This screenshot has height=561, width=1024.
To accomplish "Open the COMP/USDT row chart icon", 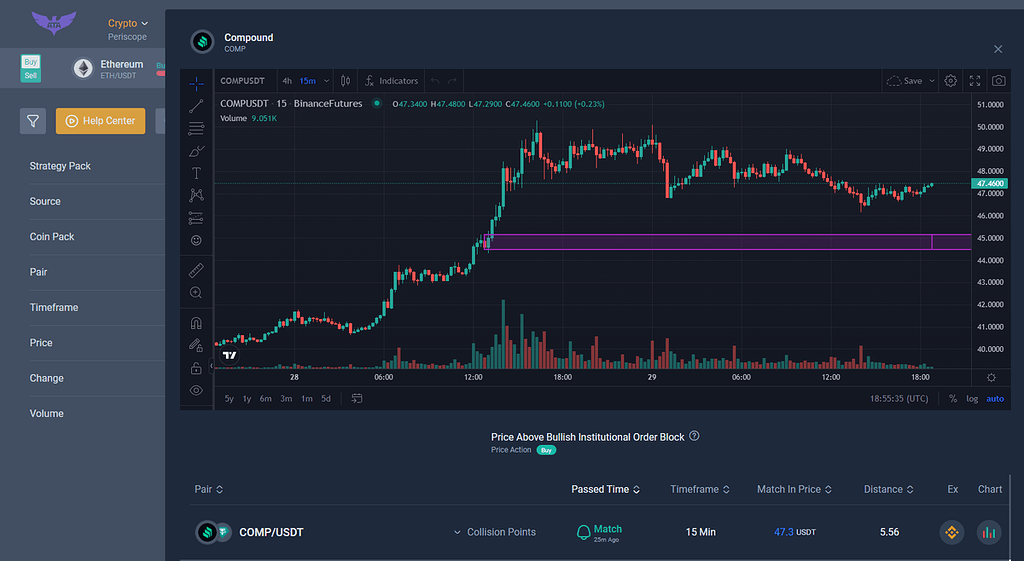I will 989,532.
